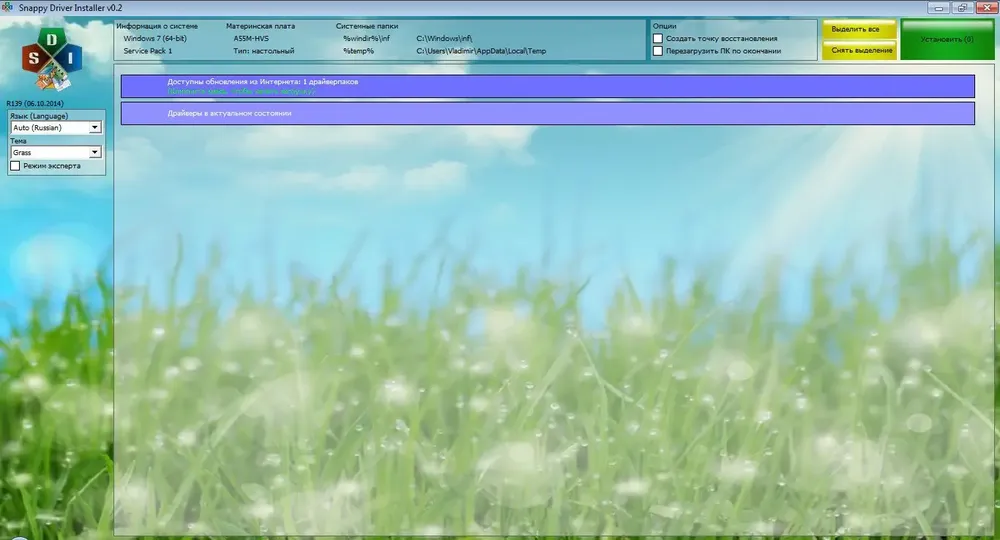This screenshot has width=1000, height=540.
Task: Click the 'Снять выделение' button
Action: pyautogui.click(x=860, y=50)
